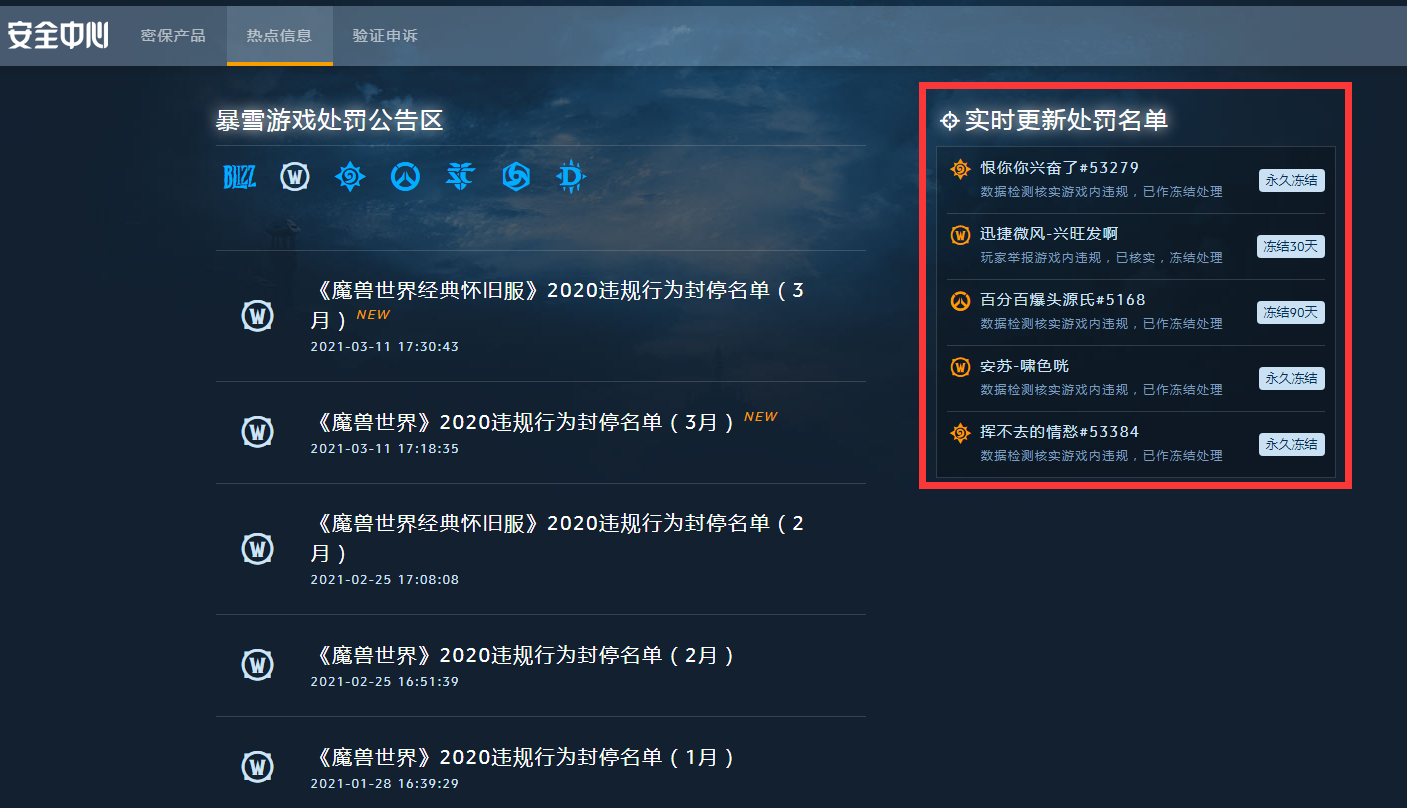Choose the Overwatch filter icon

405,177
